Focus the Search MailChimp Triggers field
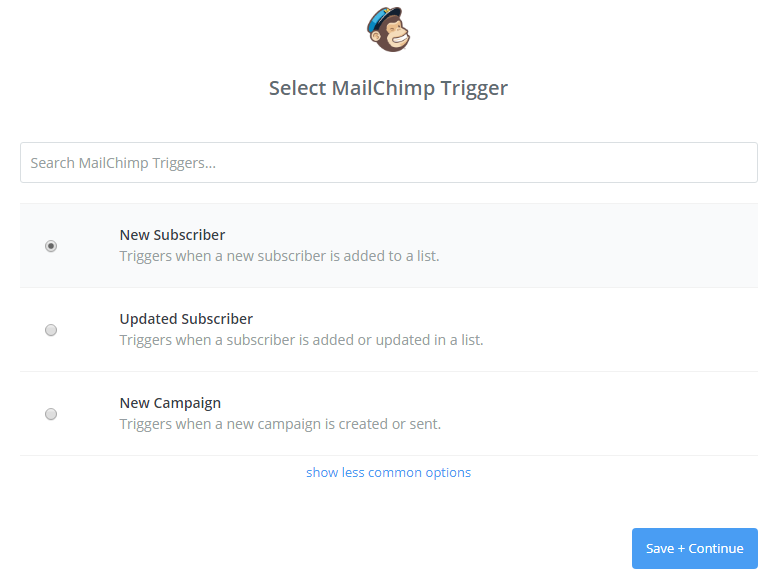 (x=388, y=162)
